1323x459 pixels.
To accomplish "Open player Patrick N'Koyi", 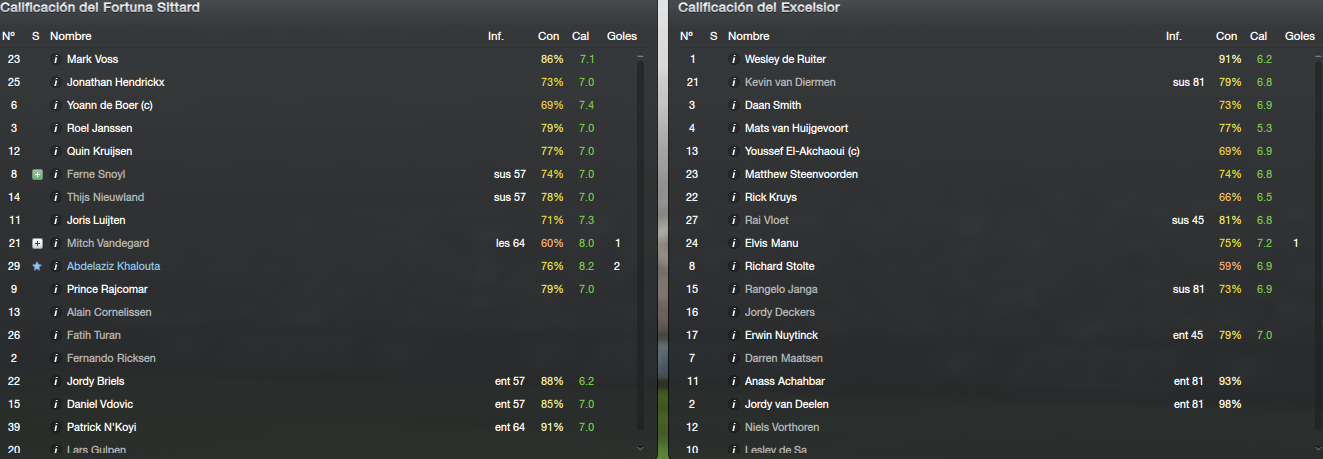I will 101,427.
